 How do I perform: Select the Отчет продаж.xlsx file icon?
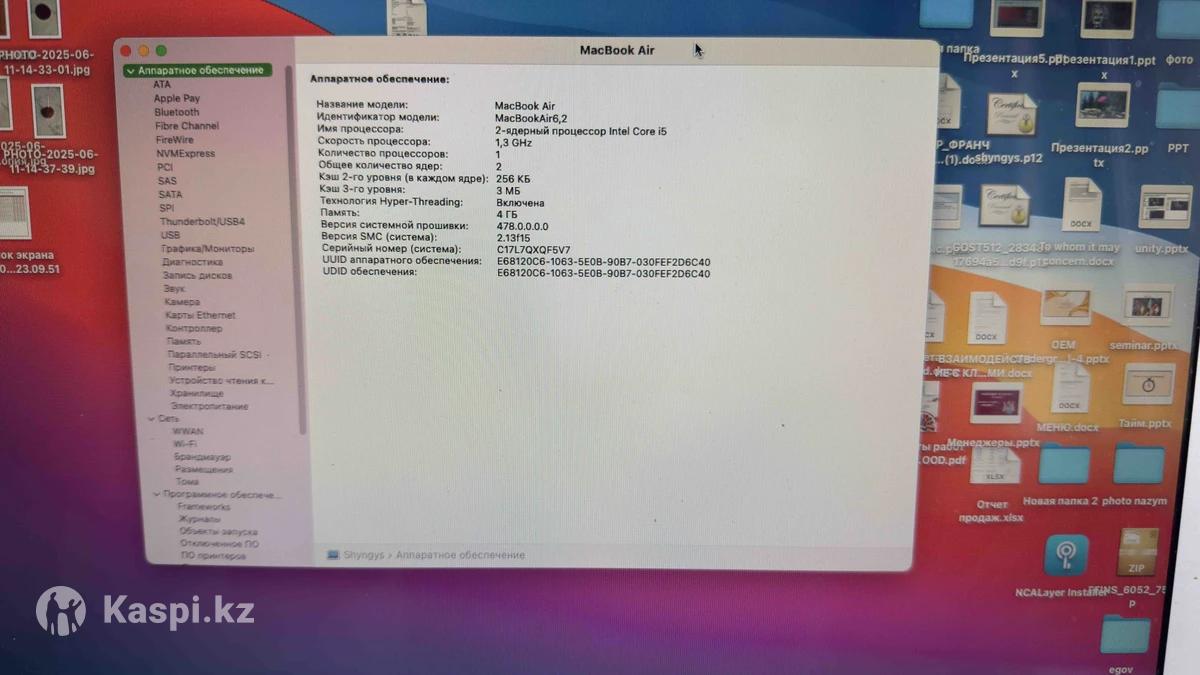(995, 466)
